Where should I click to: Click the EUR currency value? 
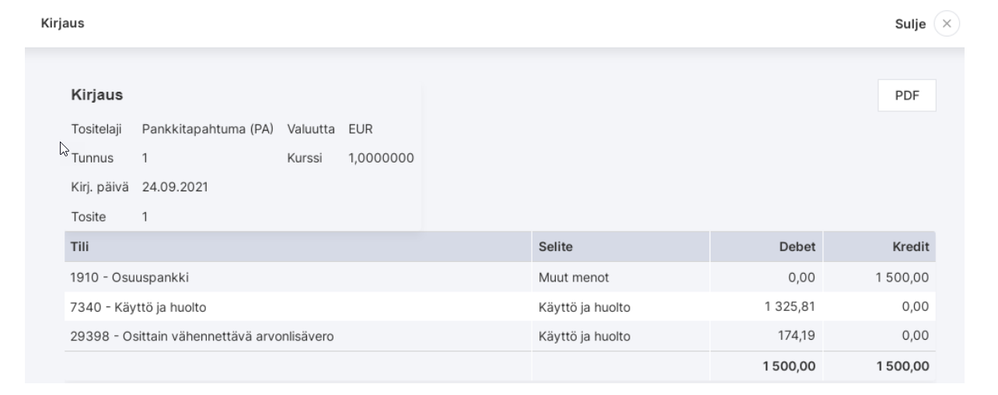click(x=360, y=129)
